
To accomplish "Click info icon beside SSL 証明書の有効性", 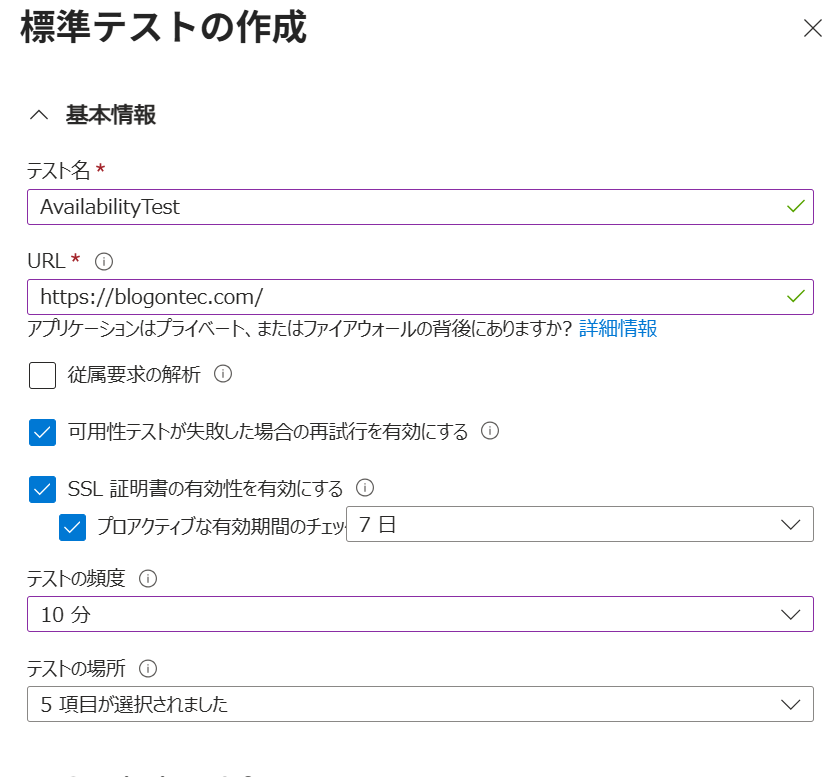I will click(365, 488).
